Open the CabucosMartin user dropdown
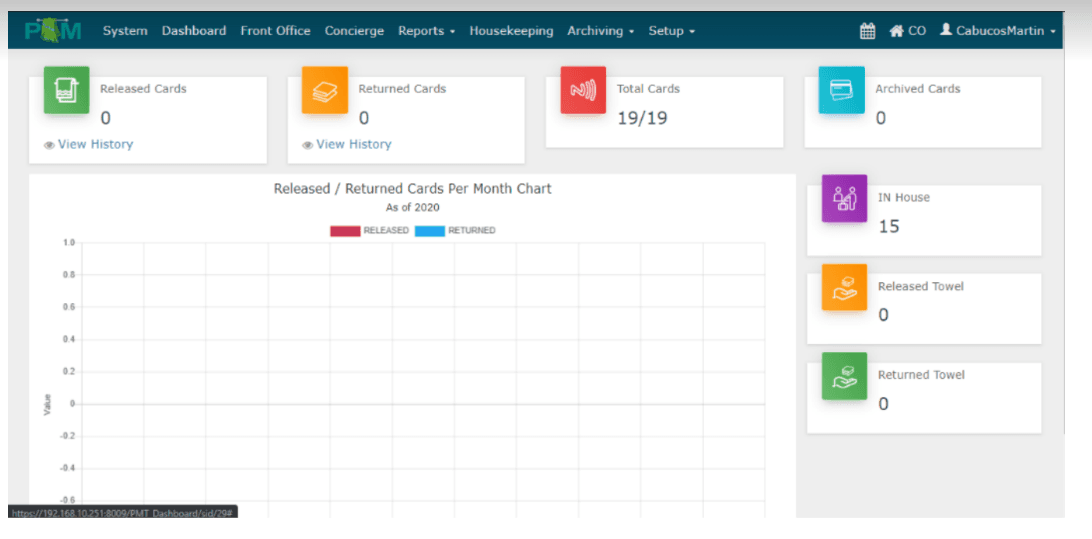The width and height of the screenshot is (1092, 539). (998, 31)
